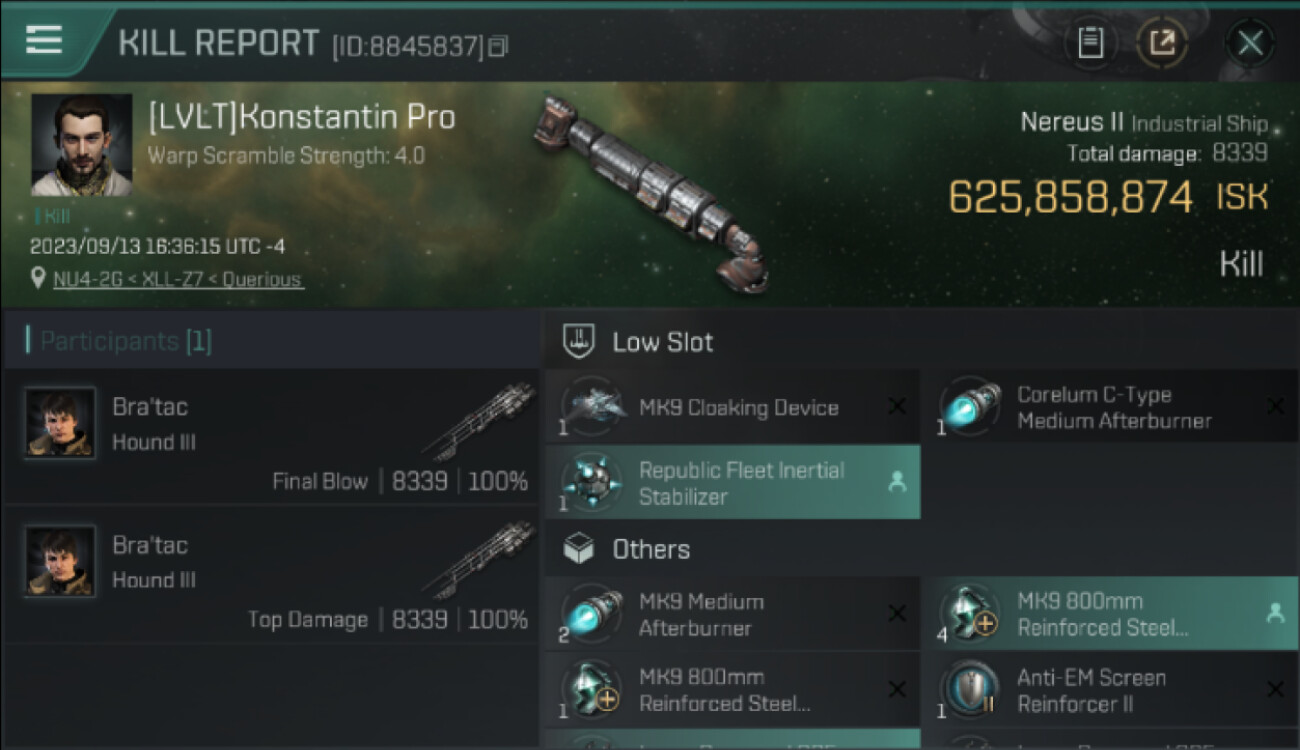Select Corelum C-Type Medium Afterburner icon

(x=970, y=408)
